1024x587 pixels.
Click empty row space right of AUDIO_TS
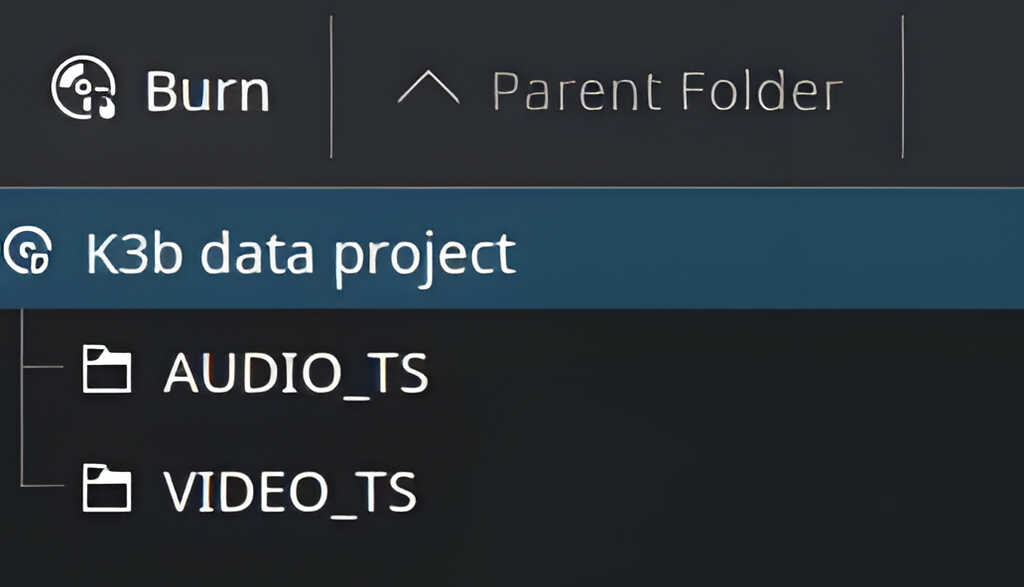(x=720, y=372)
